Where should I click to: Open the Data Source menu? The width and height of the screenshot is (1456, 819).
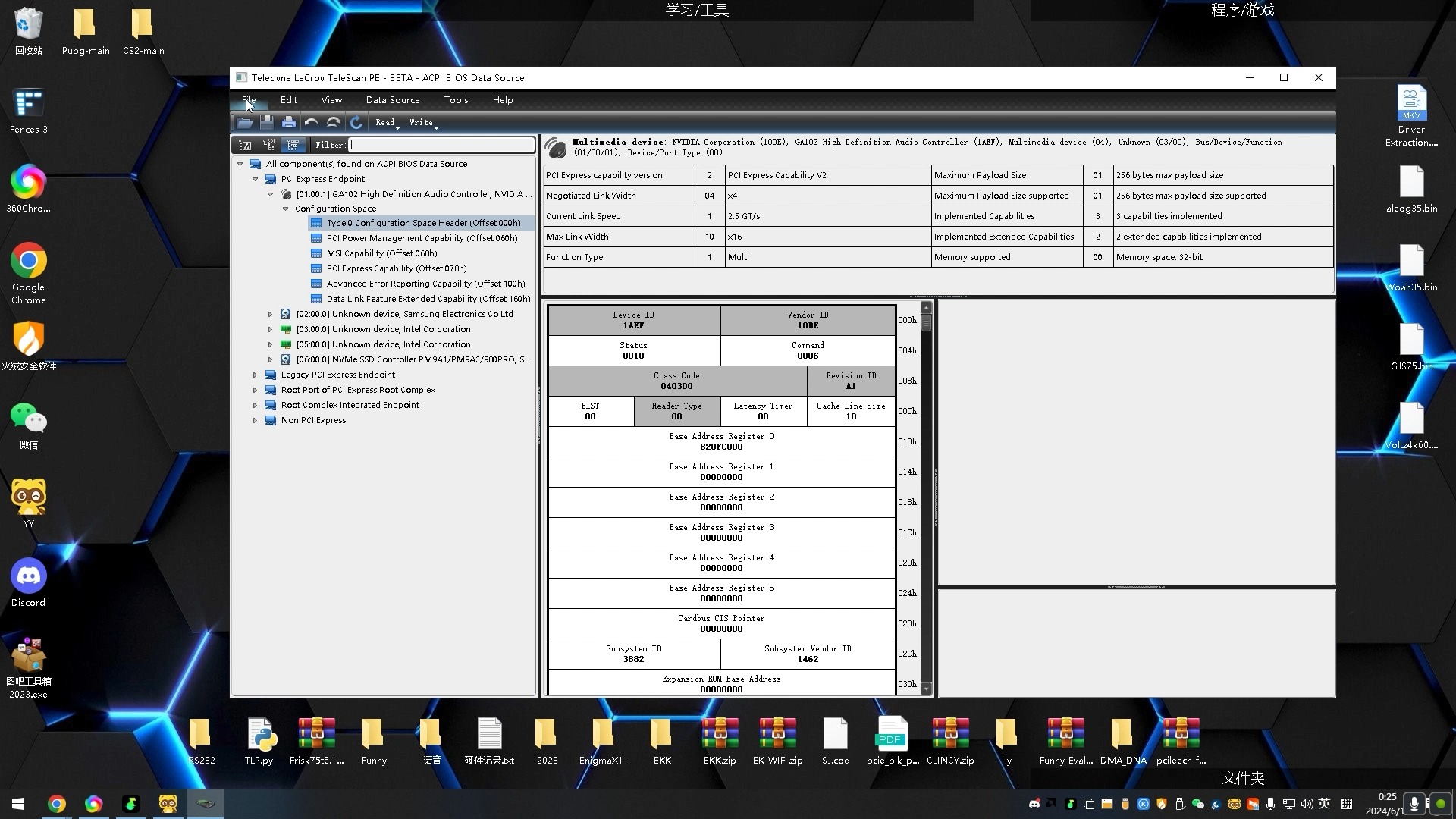[392, 100]
